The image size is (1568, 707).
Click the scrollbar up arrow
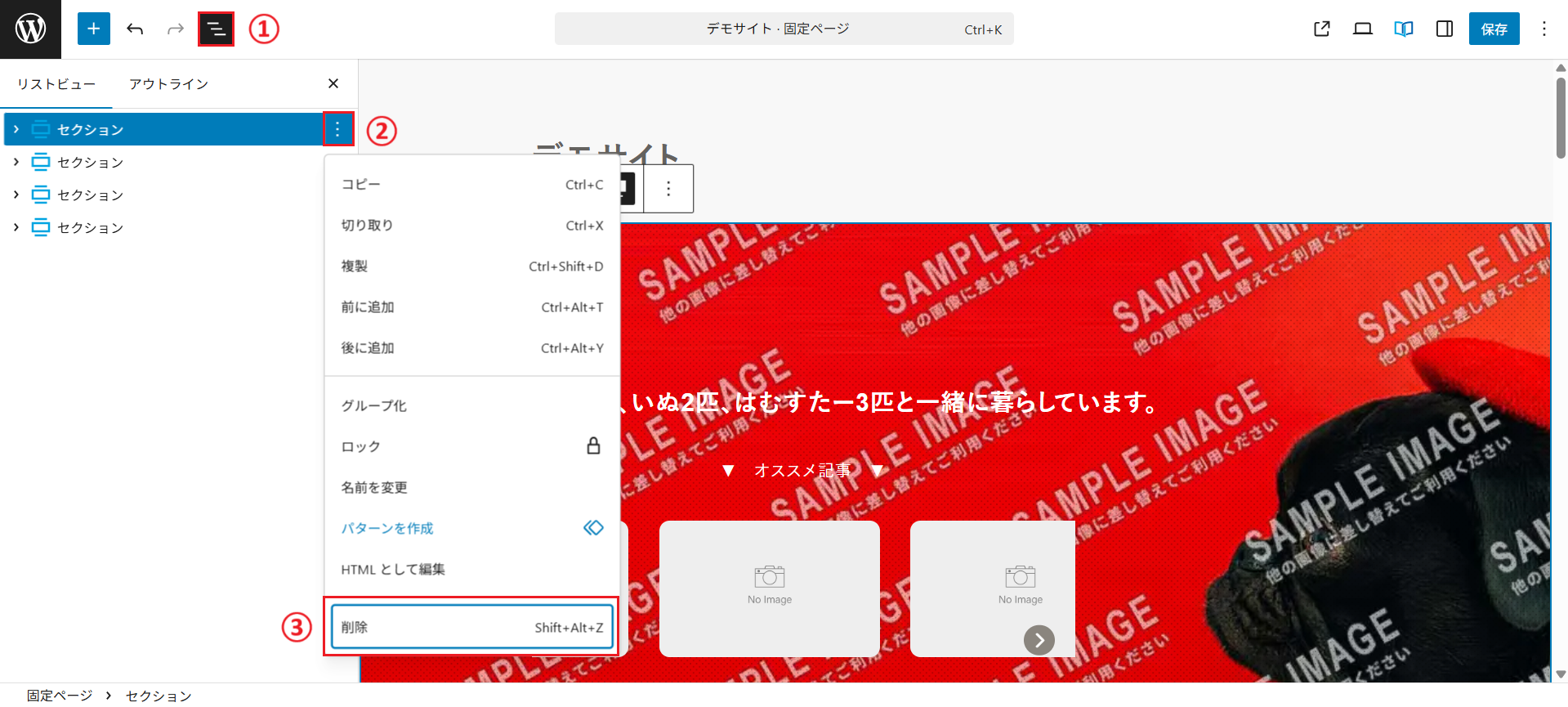coord(1561,68)
